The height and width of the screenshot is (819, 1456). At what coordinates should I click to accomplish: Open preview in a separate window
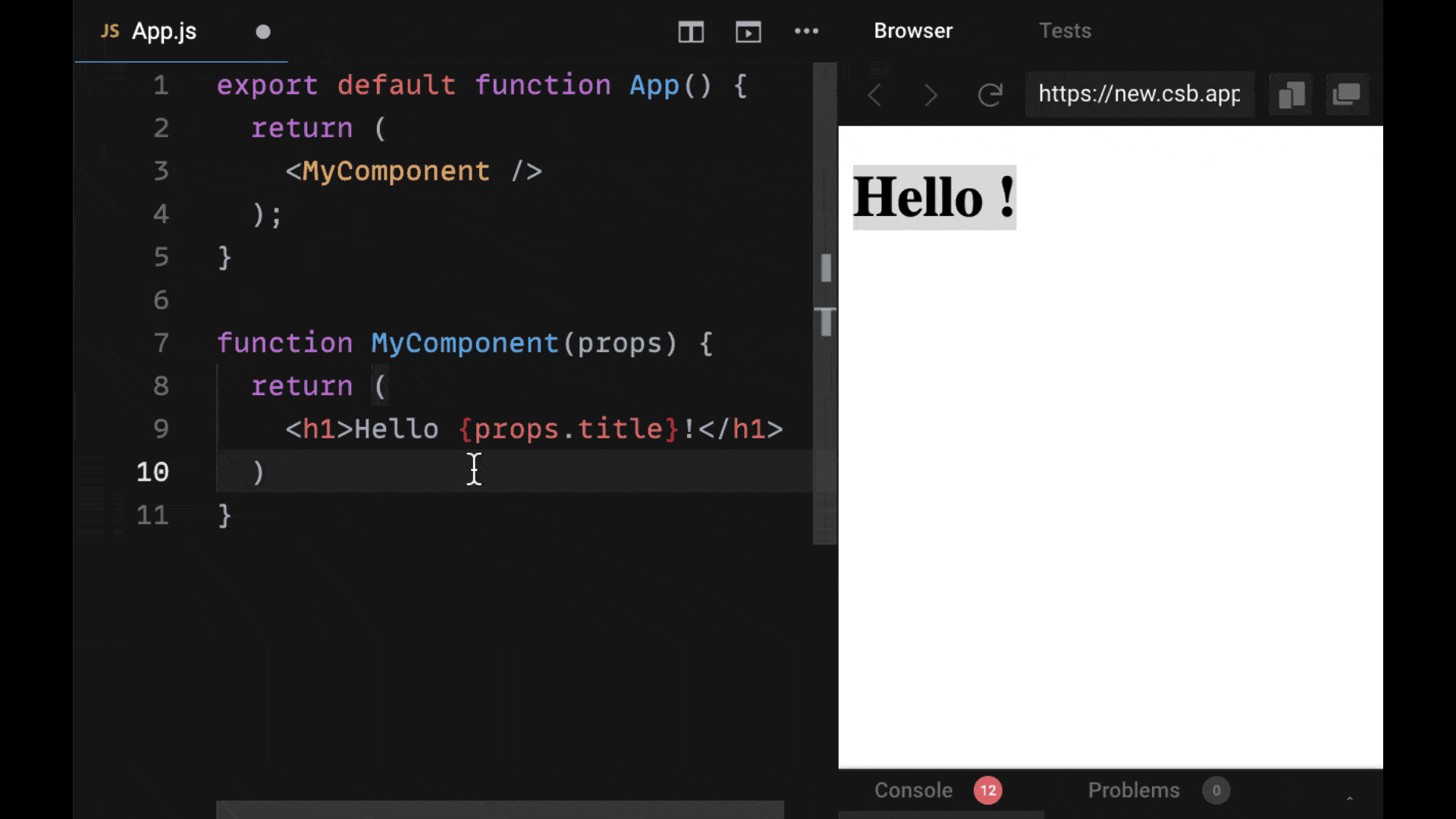pos(1348,94)
